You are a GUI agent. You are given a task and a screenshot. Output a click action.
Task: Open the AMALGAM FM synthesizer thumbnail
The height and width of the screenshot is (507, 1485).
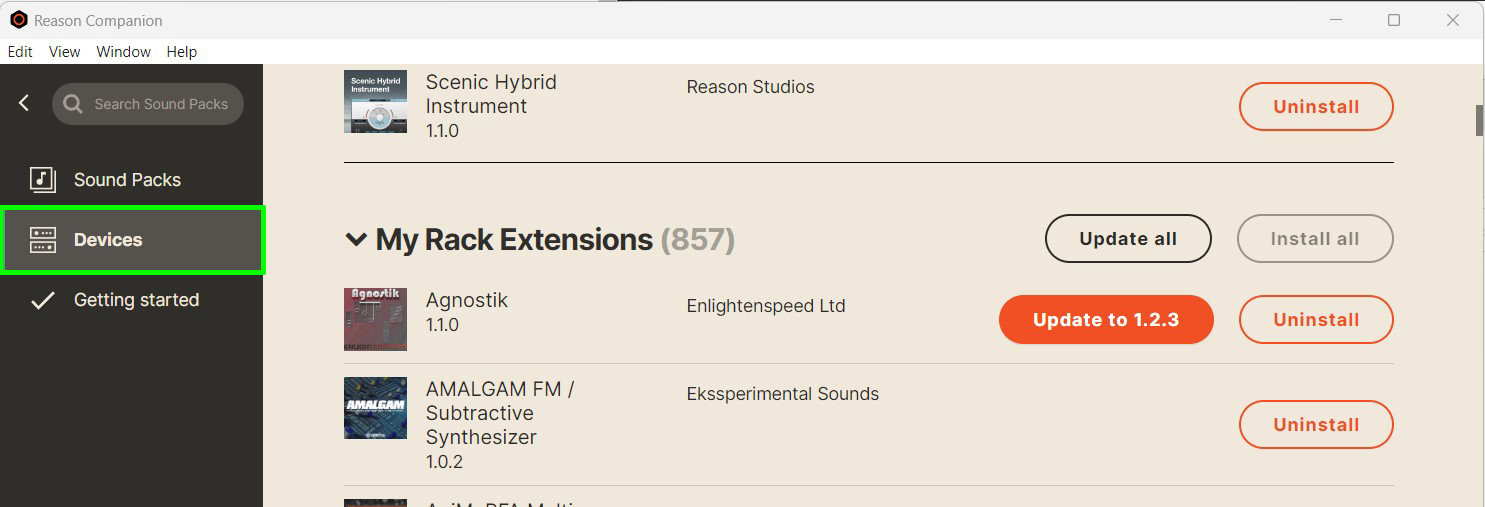tap(375, 408)
